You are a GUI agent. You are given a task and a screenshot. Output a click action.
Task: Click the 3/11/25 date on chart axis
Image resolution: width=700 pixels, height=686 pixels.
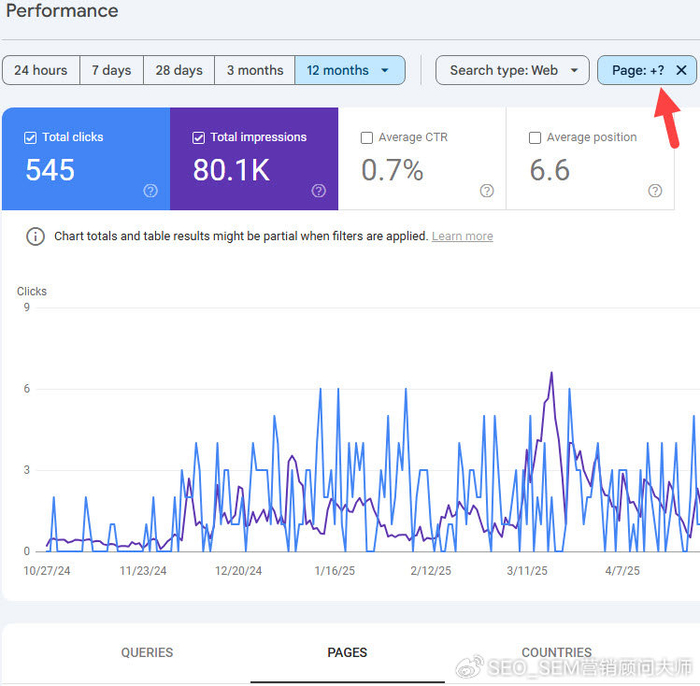point(527,571)
